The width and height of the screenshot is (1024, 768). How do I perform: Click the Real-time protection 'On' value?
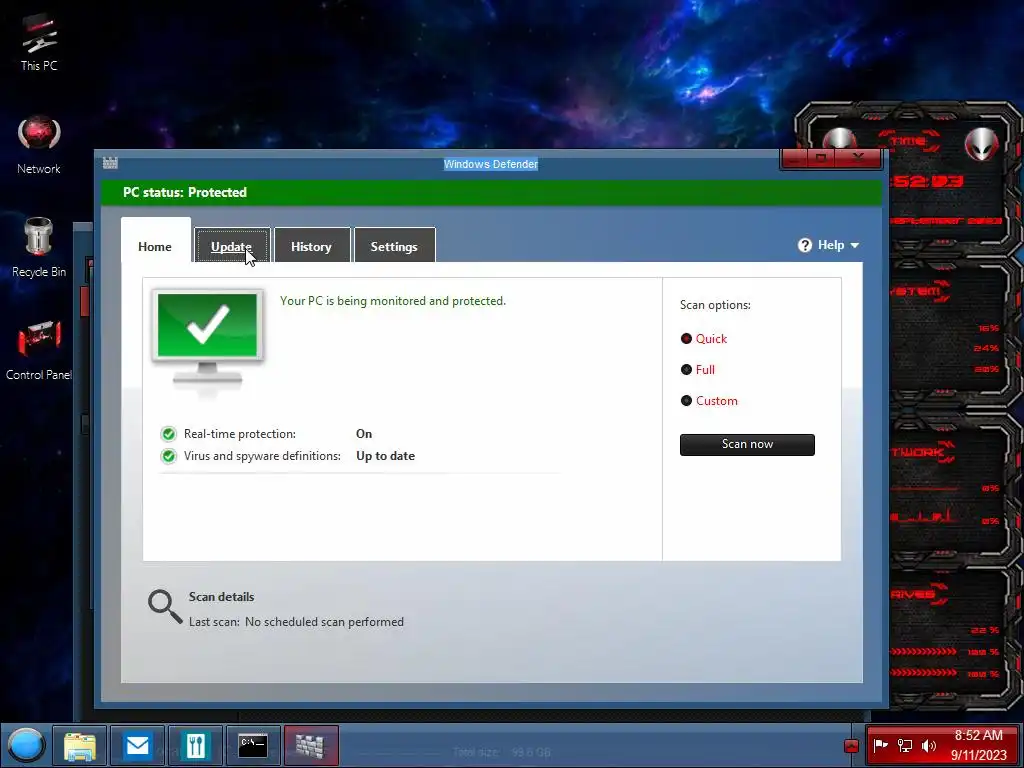pyautogui.click(x=364, y=434)
